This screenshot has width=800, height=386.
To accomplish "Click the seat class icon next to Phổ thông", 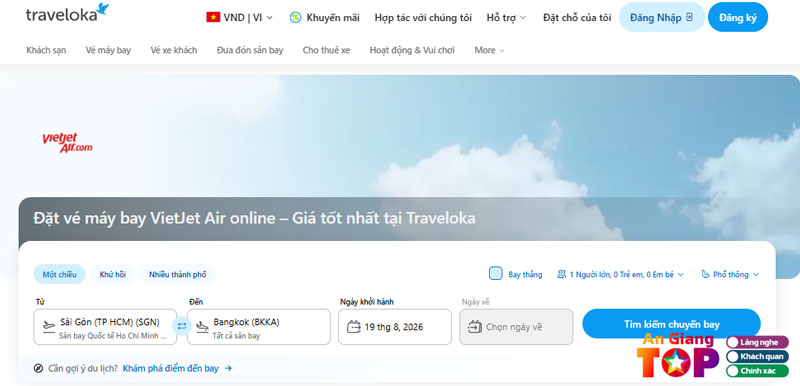I will [705, 274].
